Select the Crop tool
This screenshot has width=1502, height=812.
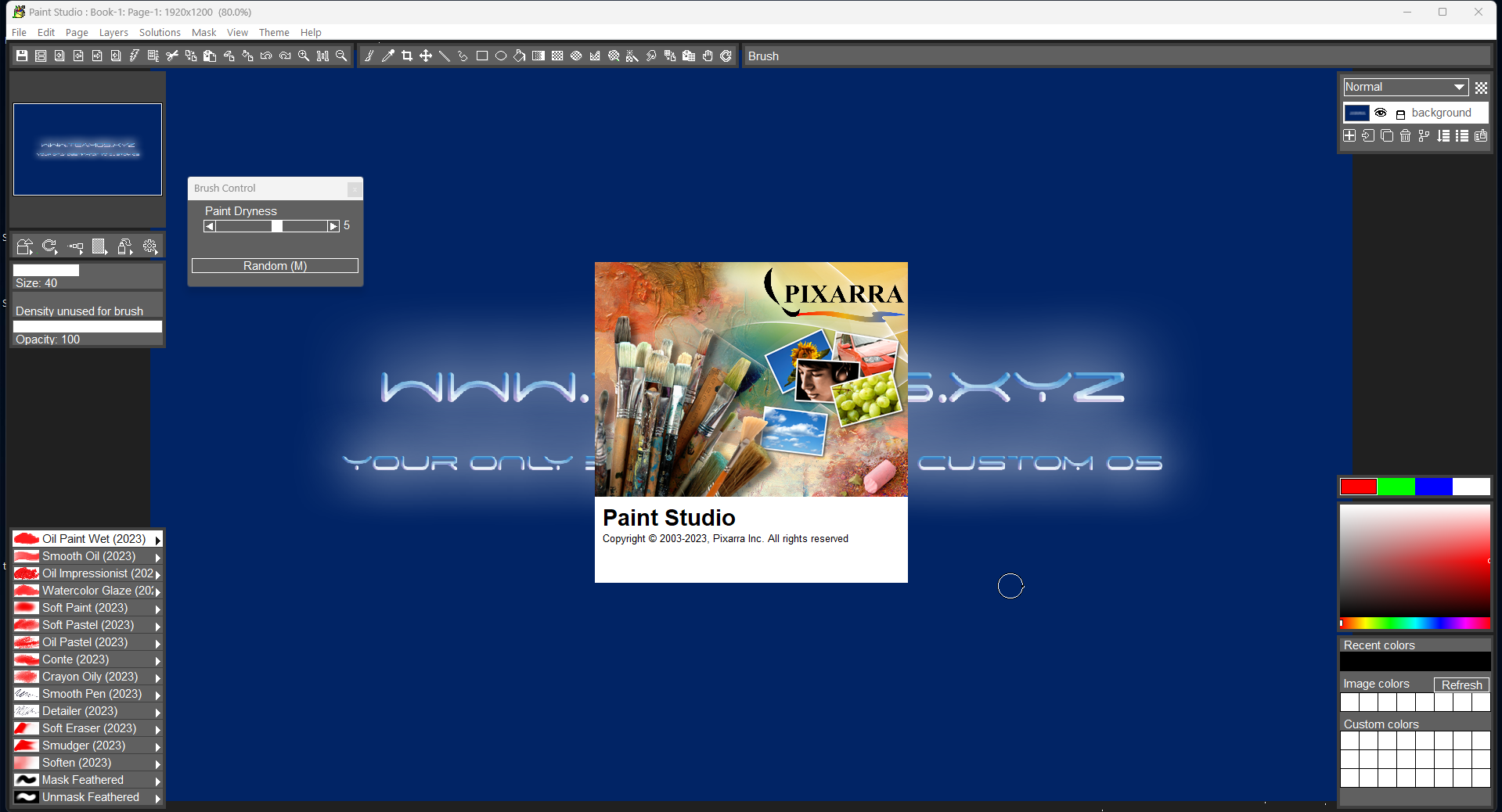tap(407, 56)
